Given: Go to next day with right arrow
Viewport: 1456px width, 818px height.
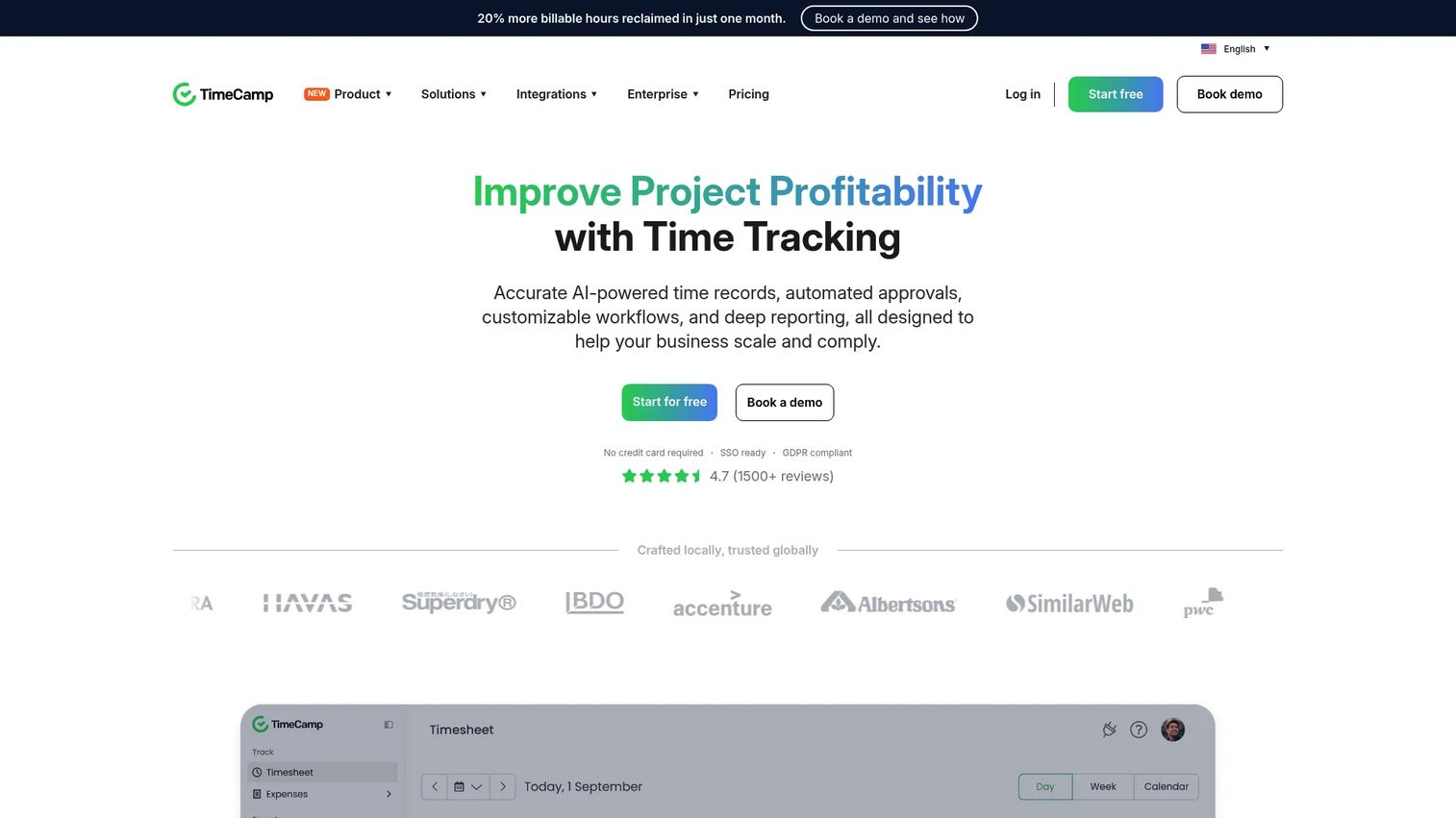Looking at the screenshot, I should point(503,786).
